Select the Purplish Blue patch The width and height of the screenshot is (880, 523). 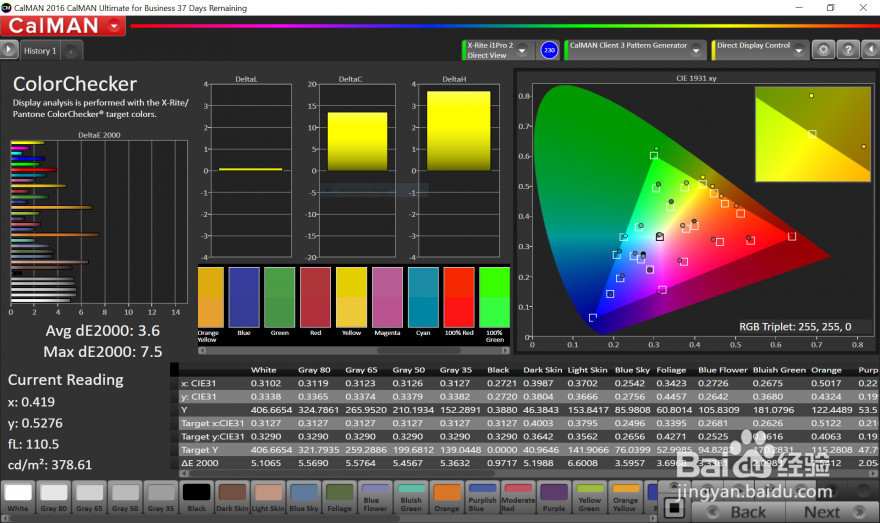click(483, 497)
